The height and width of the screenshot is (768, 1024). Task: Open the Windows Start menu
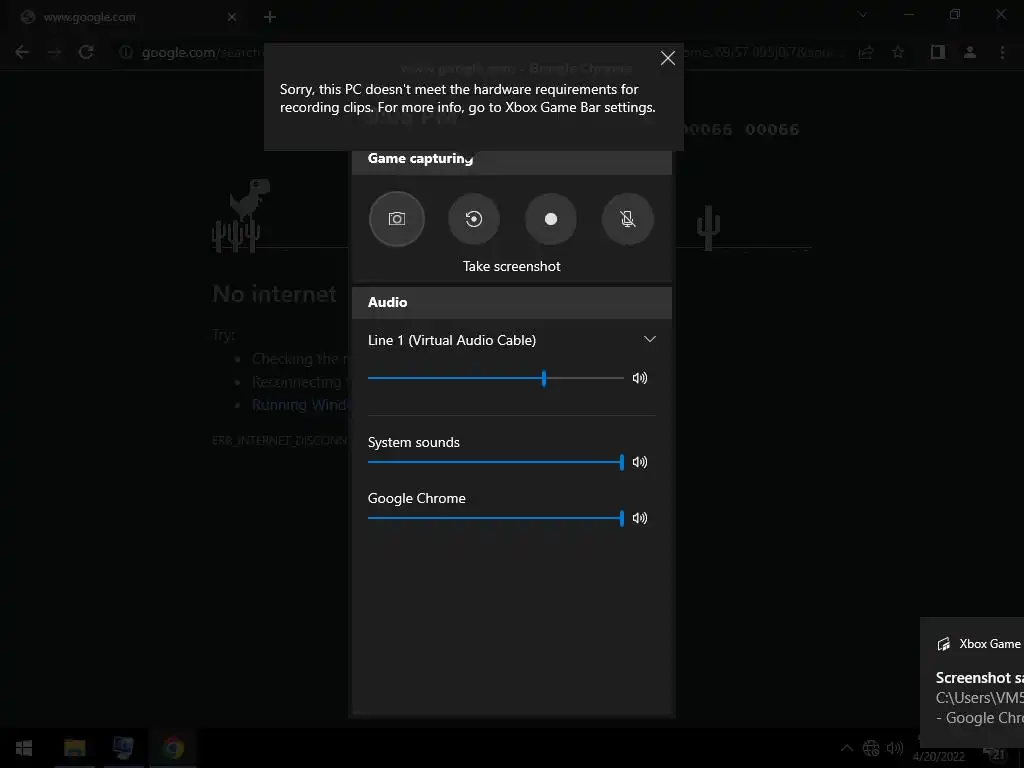24,748
